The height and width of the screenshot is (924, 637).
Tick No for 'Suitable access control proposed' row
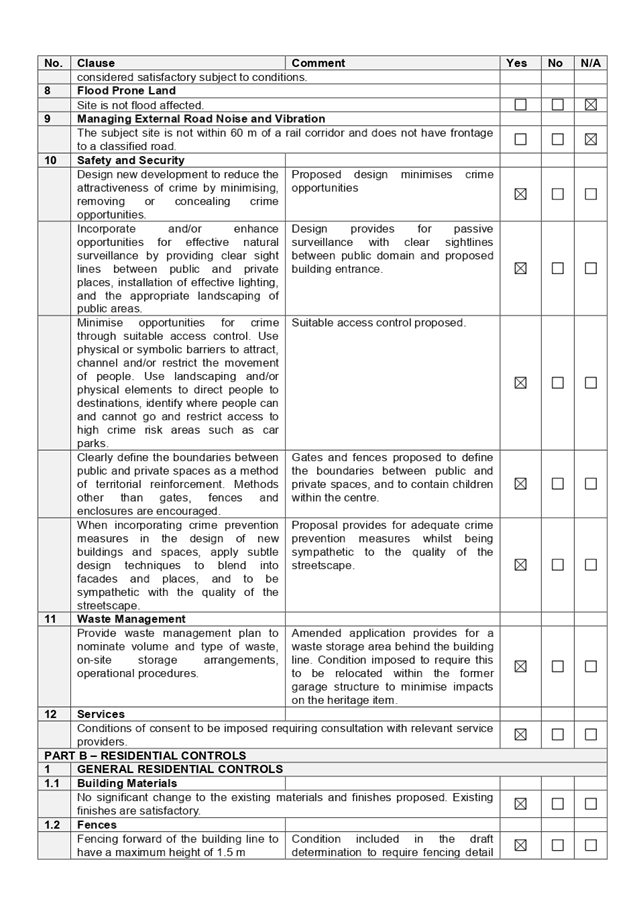(557, 382)
